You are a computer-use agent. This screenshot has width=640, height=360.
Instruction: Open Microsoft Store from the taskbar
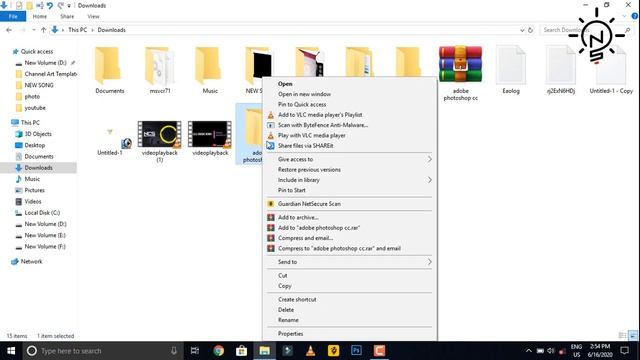pos(242,351)
